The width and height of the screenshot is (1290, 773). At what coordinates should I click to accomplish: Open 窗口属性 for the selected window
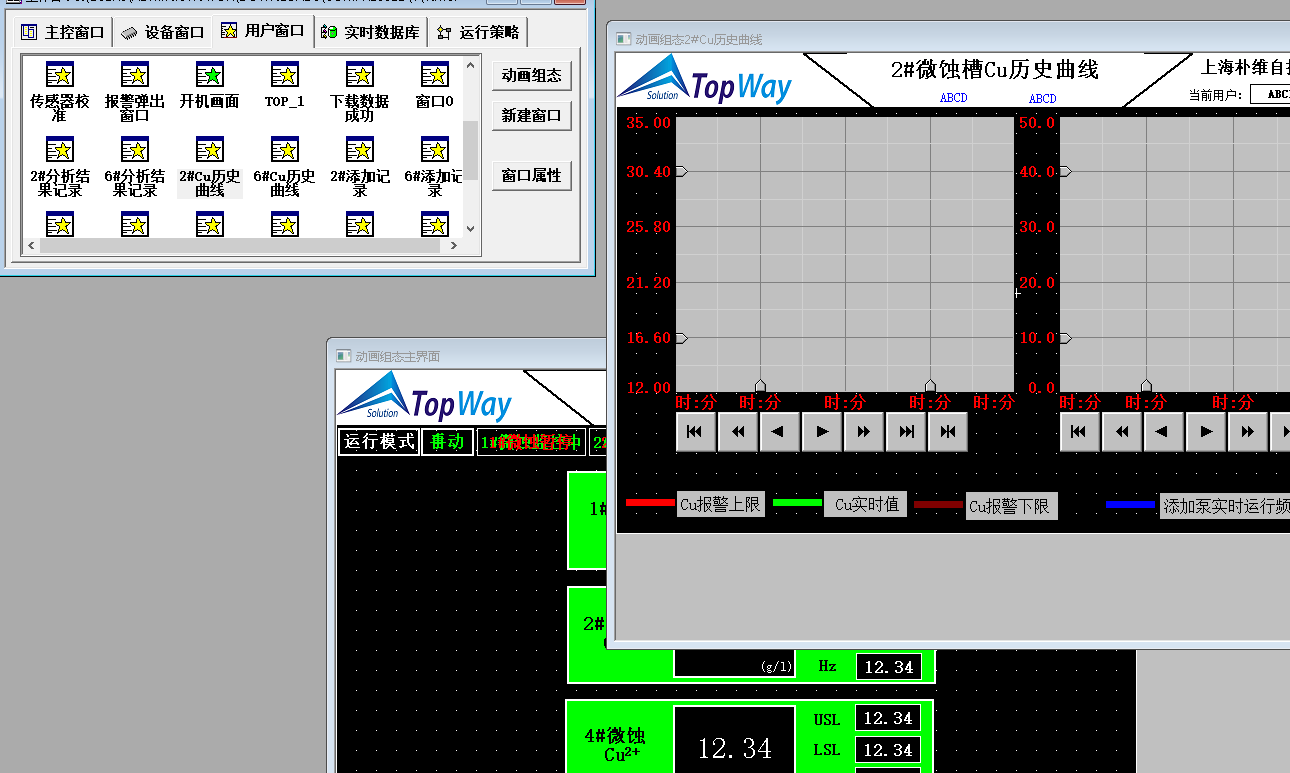click(x=532, y=176)
